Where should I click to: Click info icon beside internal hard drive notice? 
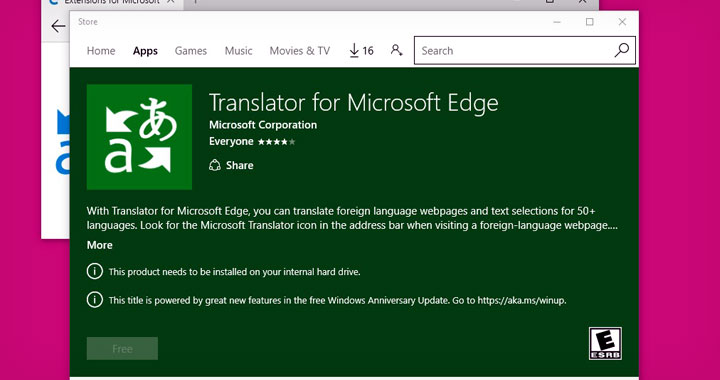[x=95, y=272]
